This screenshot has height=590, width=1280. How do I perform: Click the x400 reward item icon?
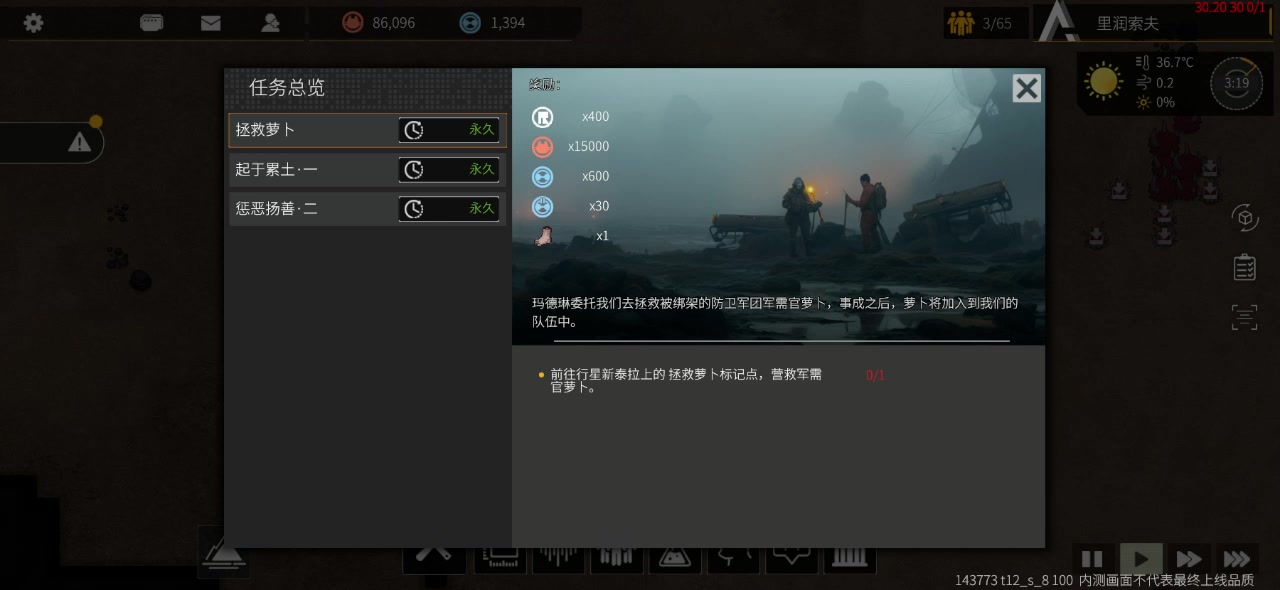(x=542, y=117)
